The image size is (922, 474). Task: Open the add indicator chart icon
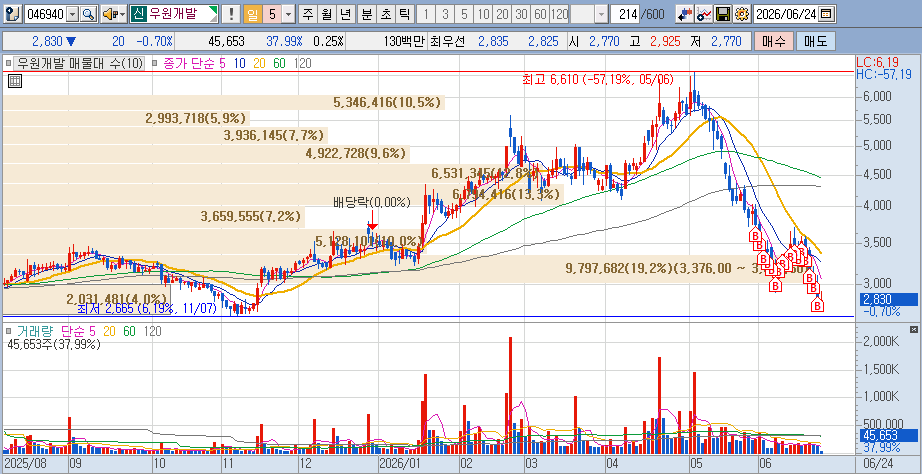tap(704, 14)
